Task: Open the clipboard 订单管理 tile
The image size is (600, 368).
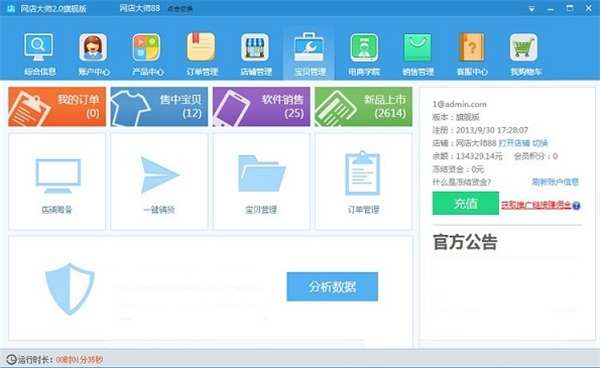Action: [x=364, y=182]
